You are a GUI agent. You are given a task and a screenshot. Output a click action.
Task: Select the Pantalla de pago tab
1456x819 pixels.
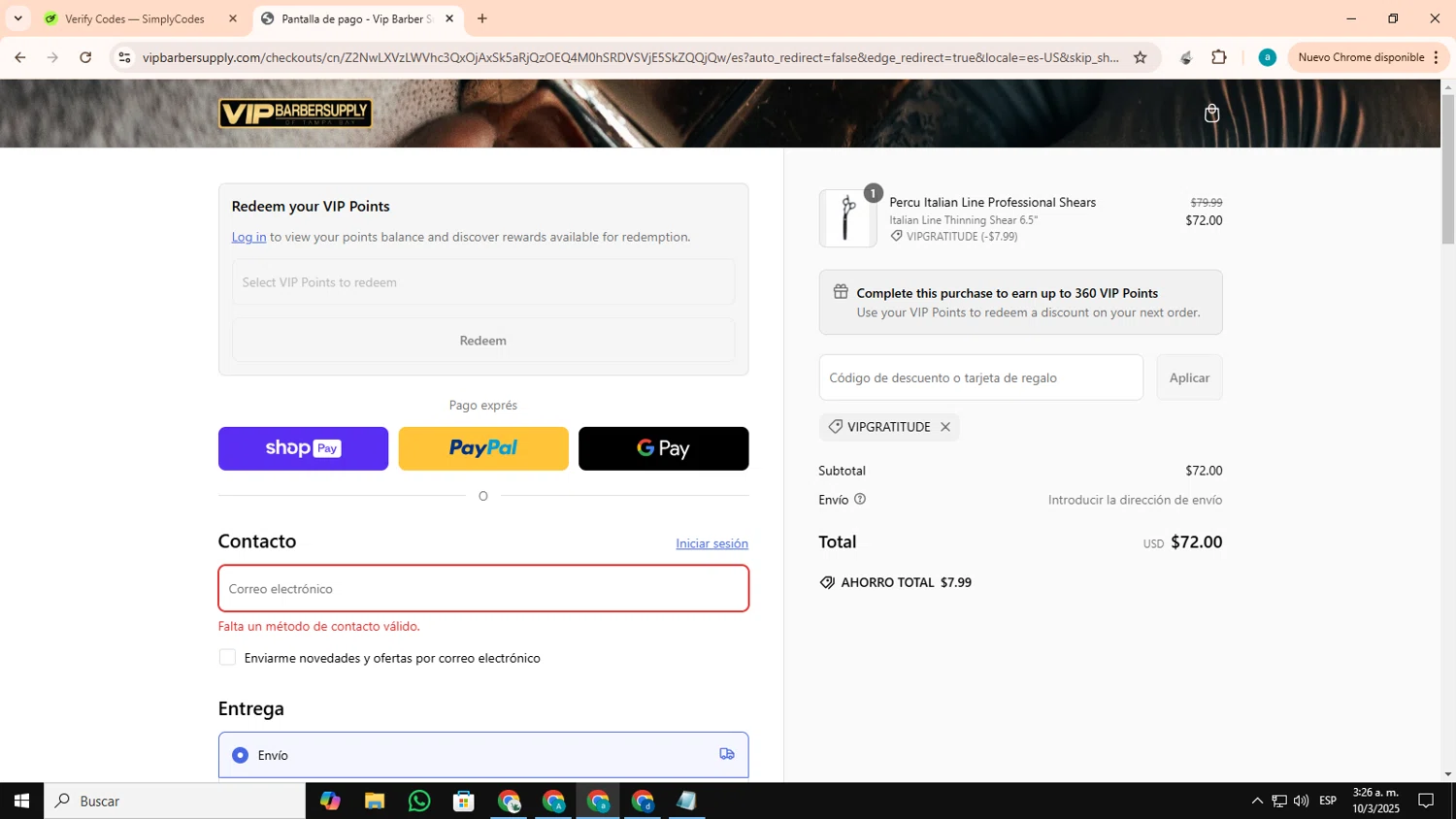point(357,18)
